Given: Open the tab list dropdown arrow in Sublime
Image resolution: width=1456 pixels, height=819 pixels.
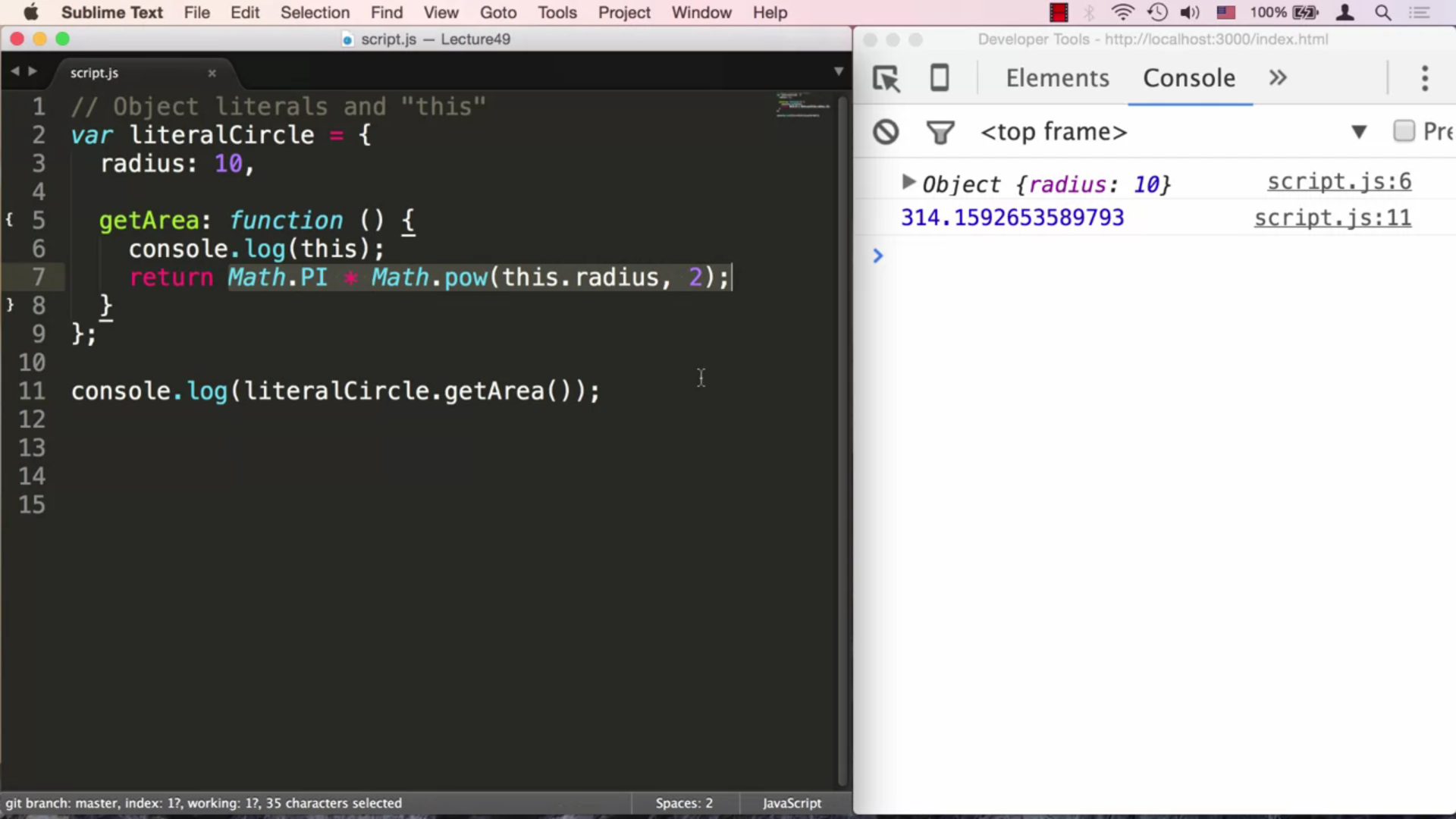Looking at the screenshot, I should point(839,71).
